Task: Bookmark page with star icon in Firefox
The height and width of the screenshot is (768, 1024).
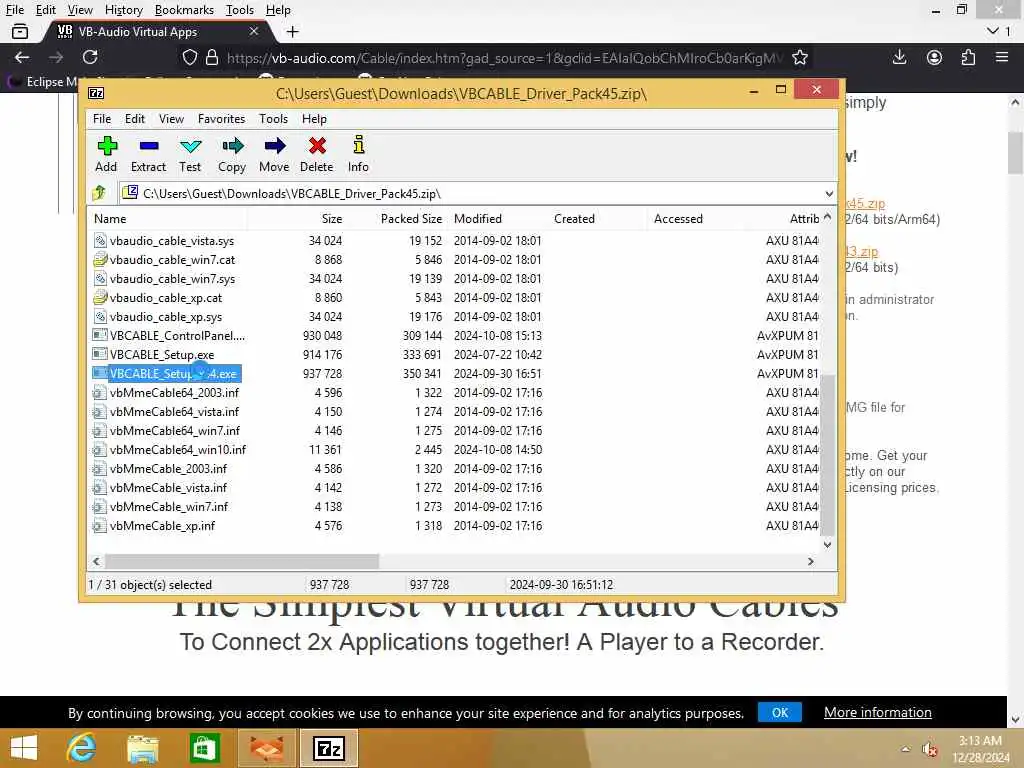Action: 800,57
